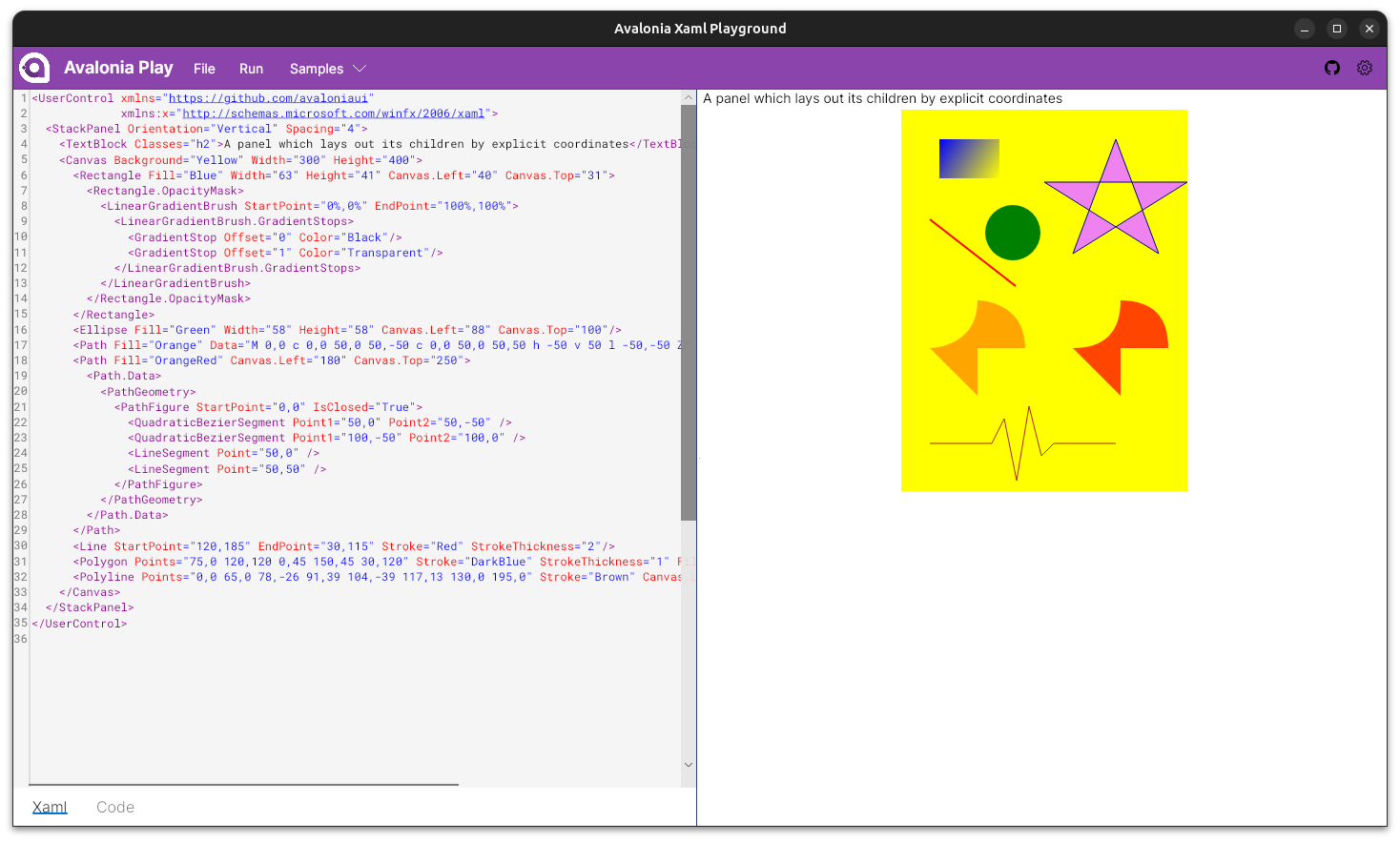Screen dimensions: 1400x842
Task: Click the PathFigure StartPoint code line
Action: 269,407
